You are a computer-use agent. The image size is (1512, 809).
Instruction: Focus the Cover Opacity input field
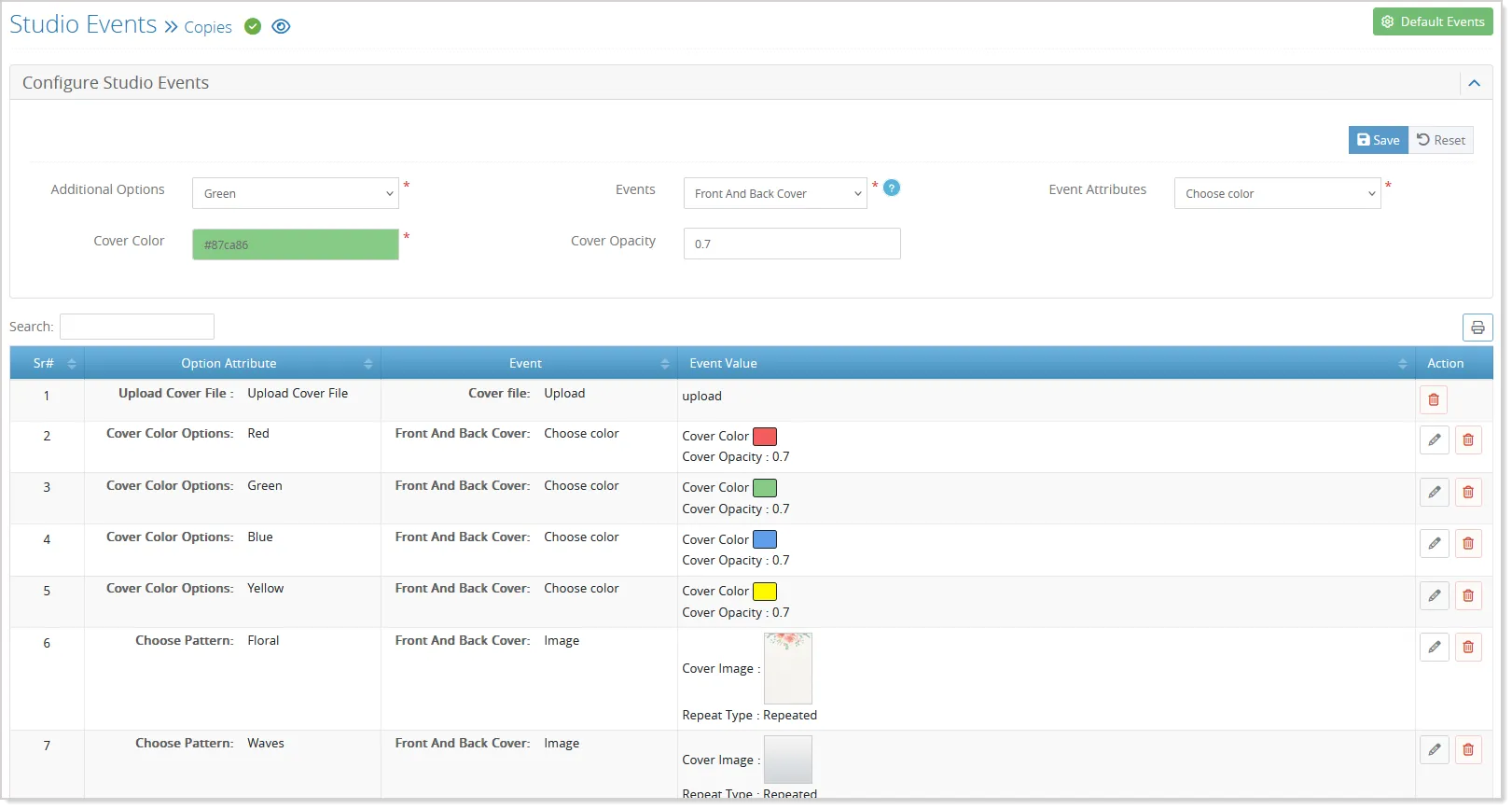coord(792,244)
